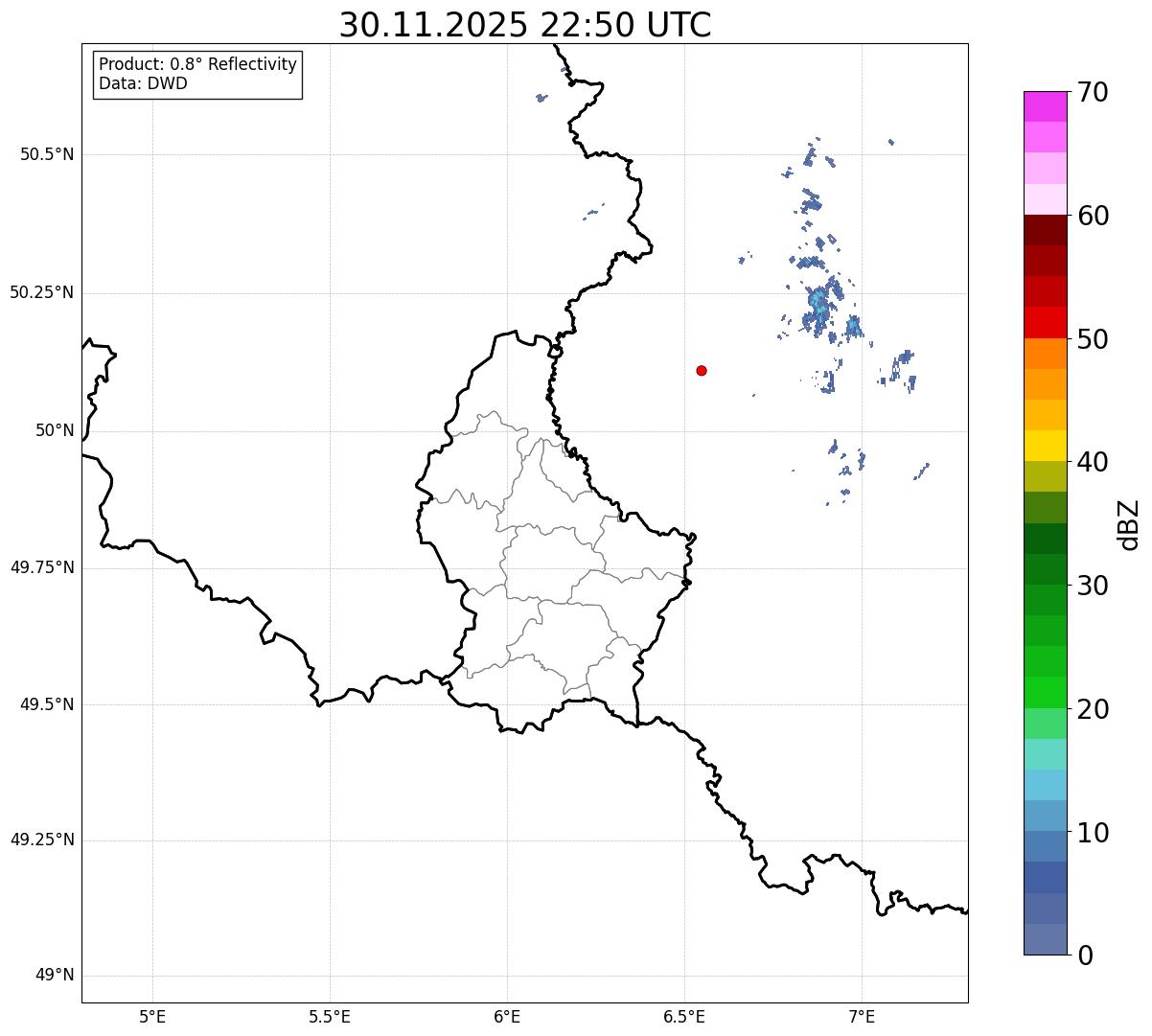Click the colorbar tick label 40

pos(1093,462)
